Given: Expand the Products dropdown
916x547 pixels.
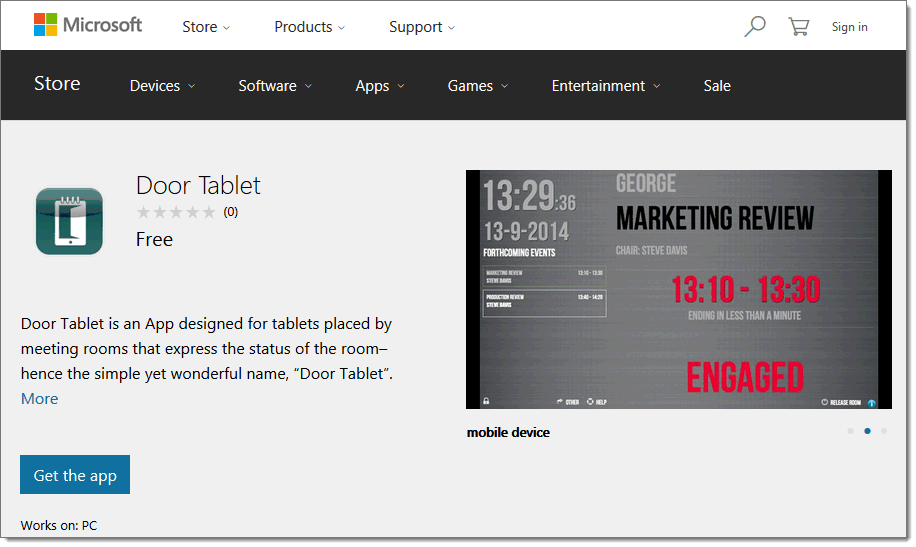Looking at the screenshot, I should pyautogui.click(x=310, y=27).
